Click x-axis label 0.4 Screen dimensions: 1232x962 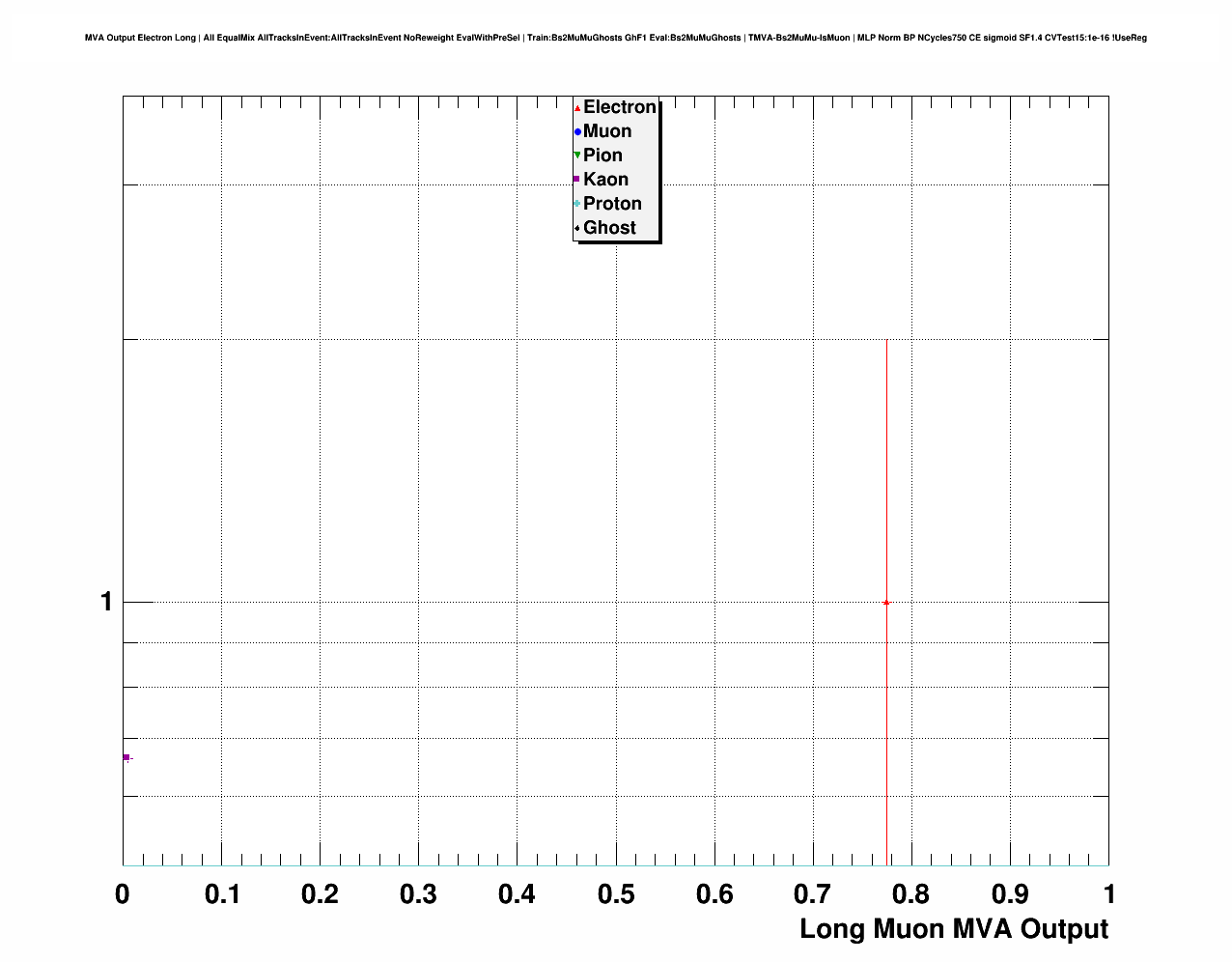[518, 894]
